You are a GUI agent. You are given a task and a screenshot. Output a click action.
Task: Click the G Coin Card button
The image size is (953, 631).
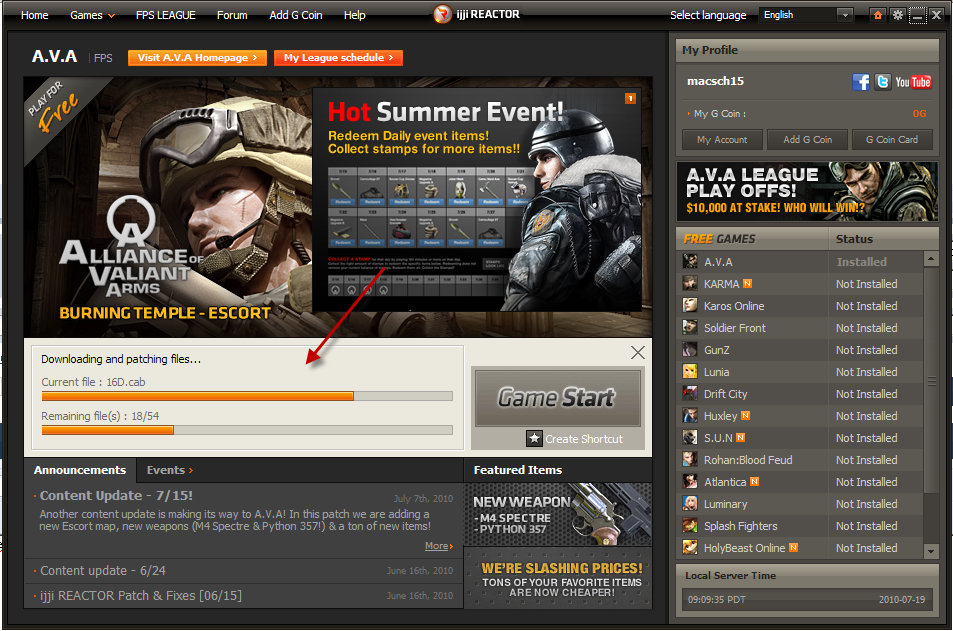point(892,140)
